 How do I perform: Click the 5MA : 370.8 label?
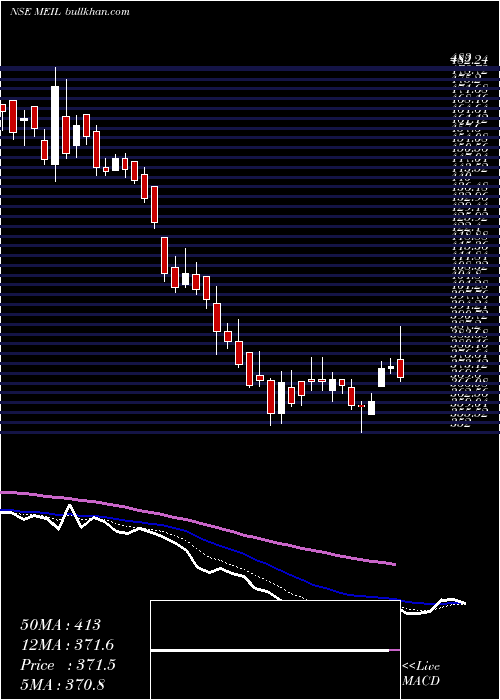coord(62,685)
